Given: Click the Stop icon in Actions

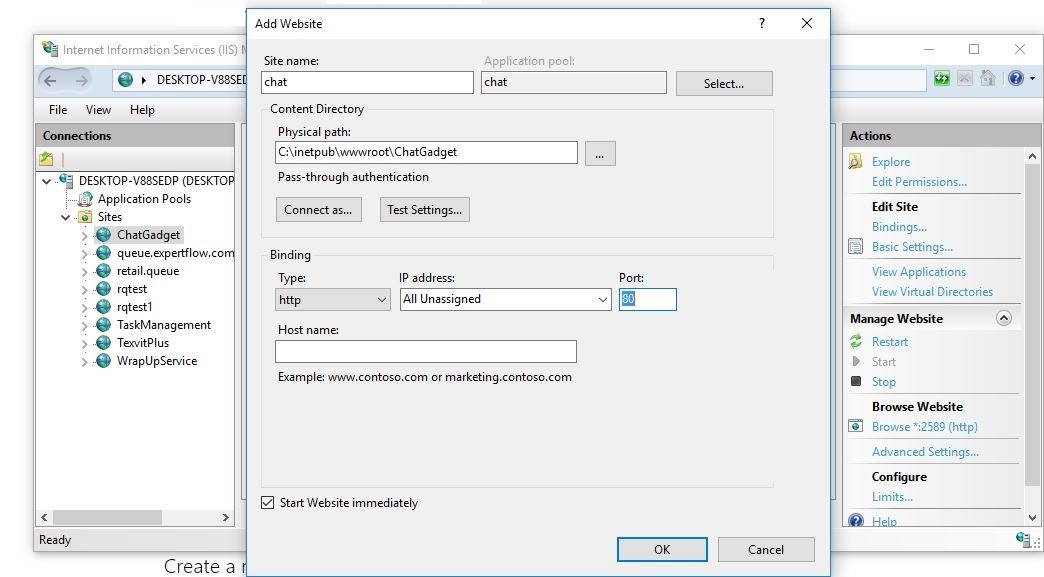Looking at the screenshot, I should pos(855,382).
